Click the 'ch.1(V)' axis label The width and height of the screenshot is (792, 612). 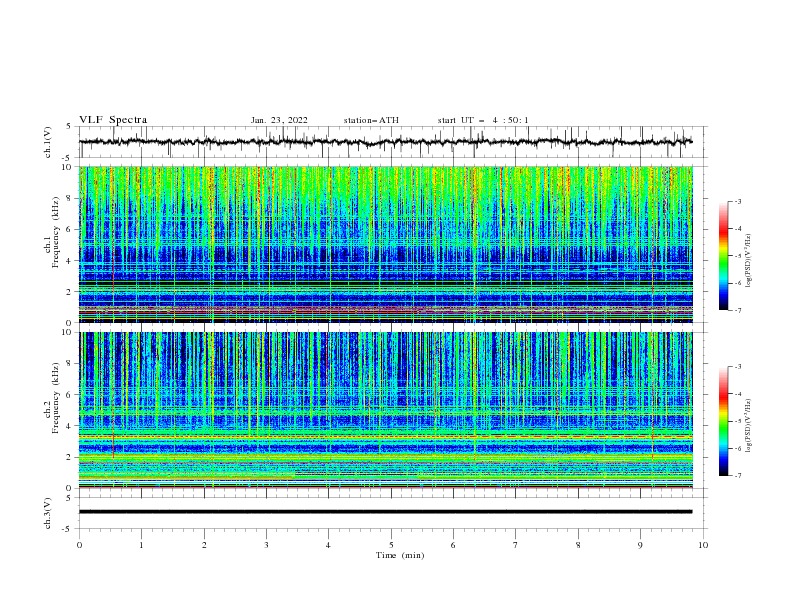[x=48, y=142]
